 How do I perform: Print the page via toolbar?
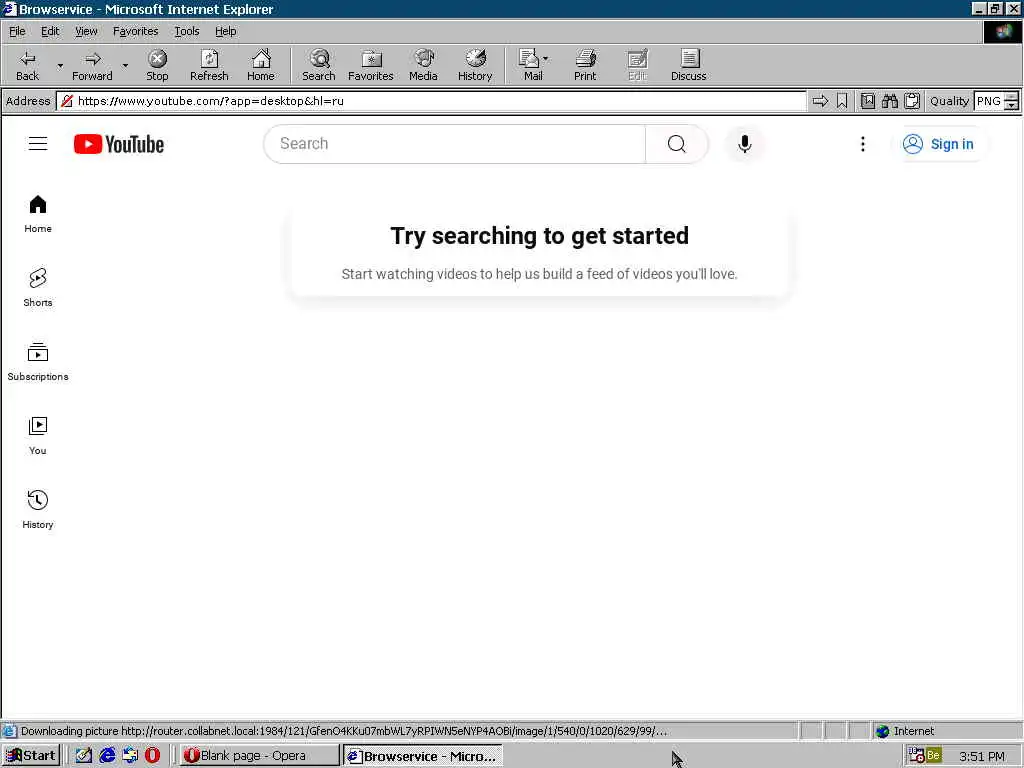pos(585,65)
